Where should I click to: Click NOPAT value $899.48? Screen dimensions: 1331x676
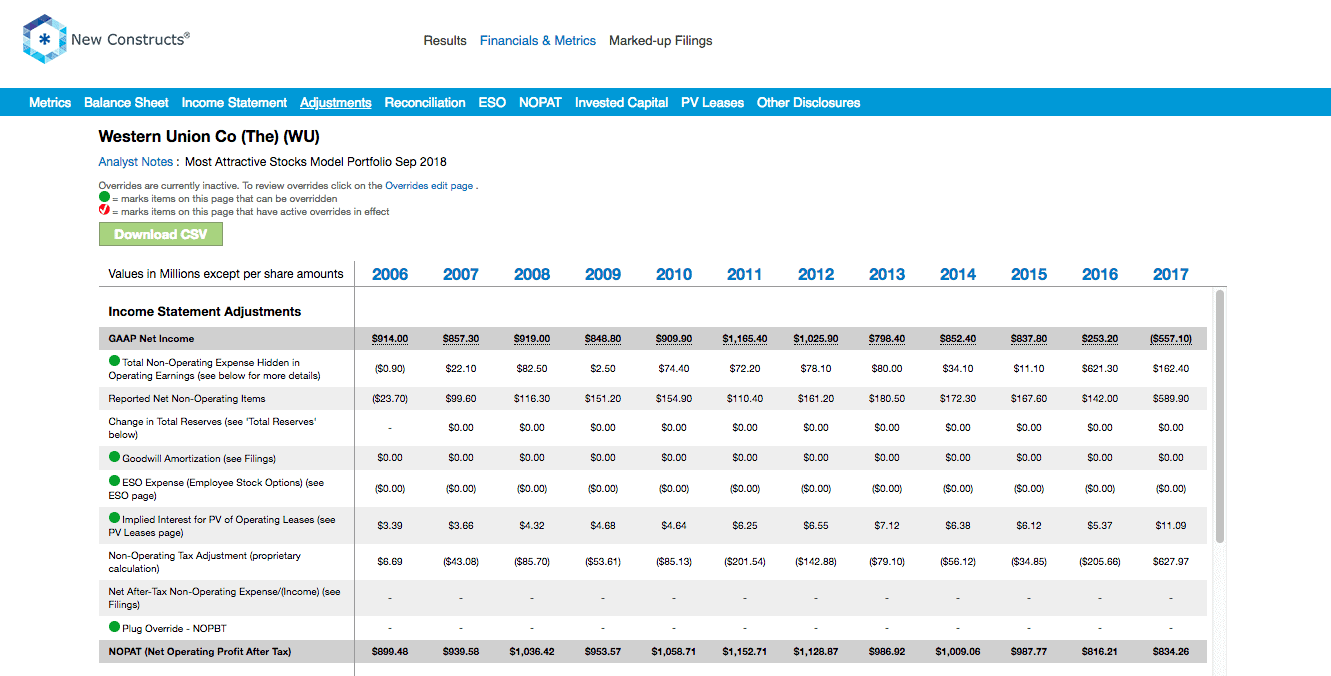point(390,652)
